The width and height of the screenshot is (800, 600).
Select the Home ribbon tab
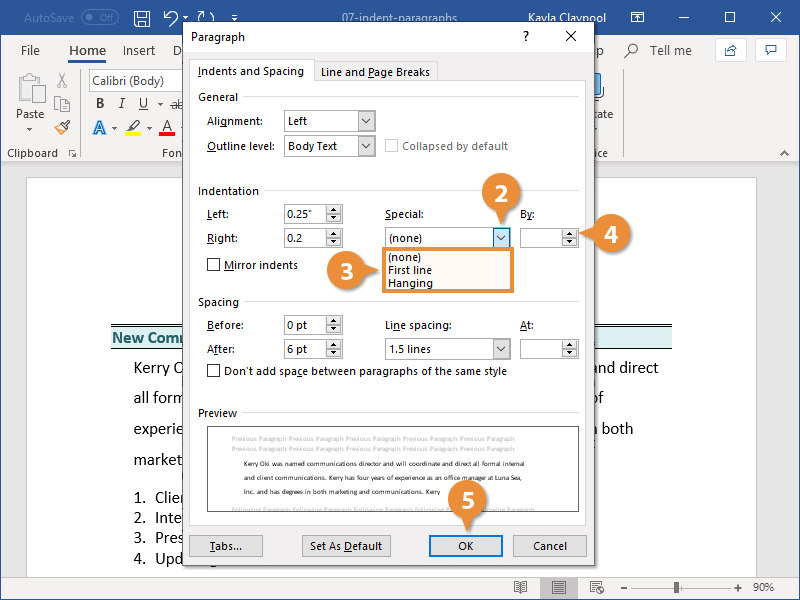point(87,50)
